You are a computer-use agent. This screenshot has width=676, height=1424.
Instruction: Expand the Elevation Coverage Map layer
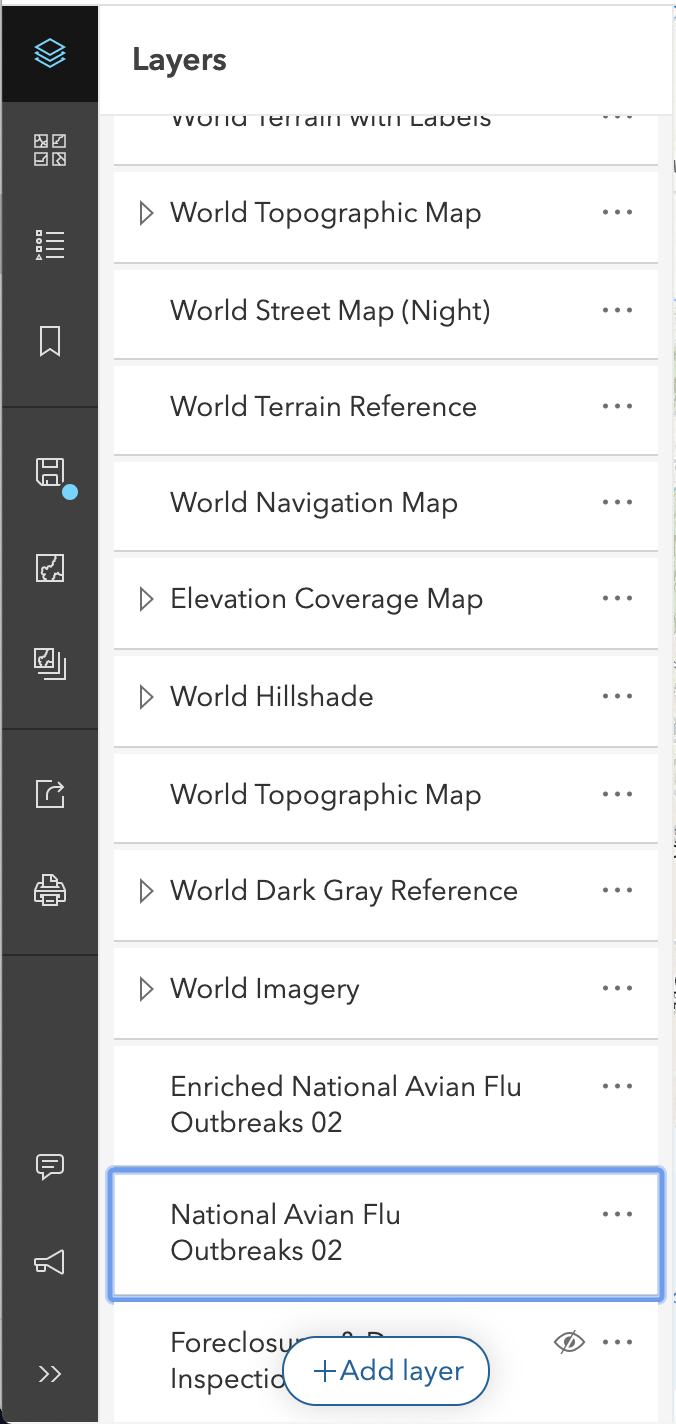coord(146,598)
